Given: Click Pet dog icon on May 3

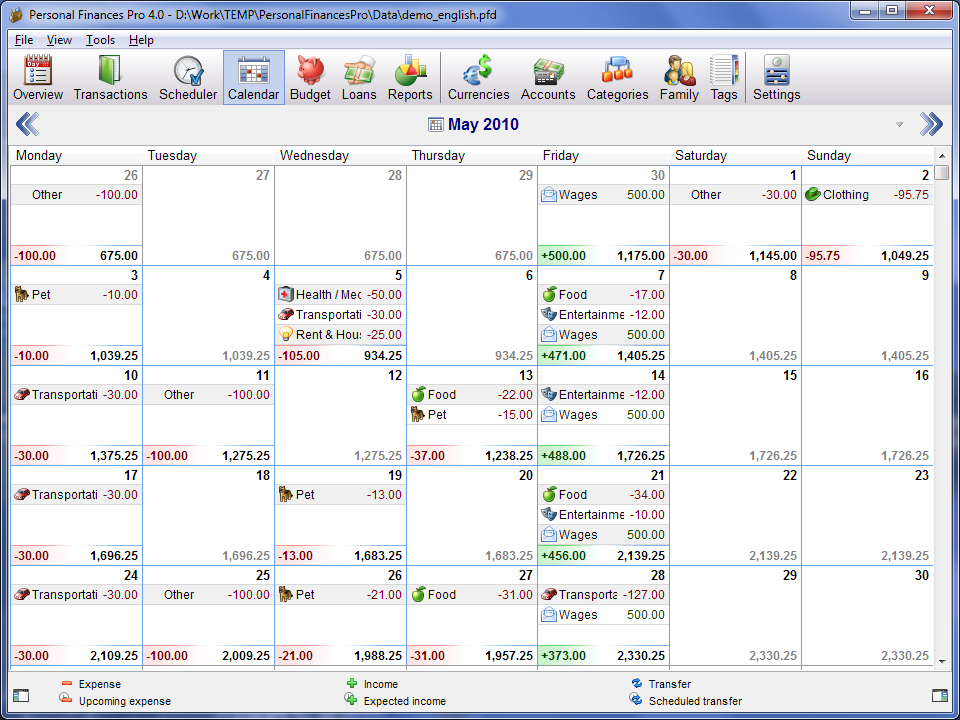Looking at the screenshot, I should [x=22, y=294].
